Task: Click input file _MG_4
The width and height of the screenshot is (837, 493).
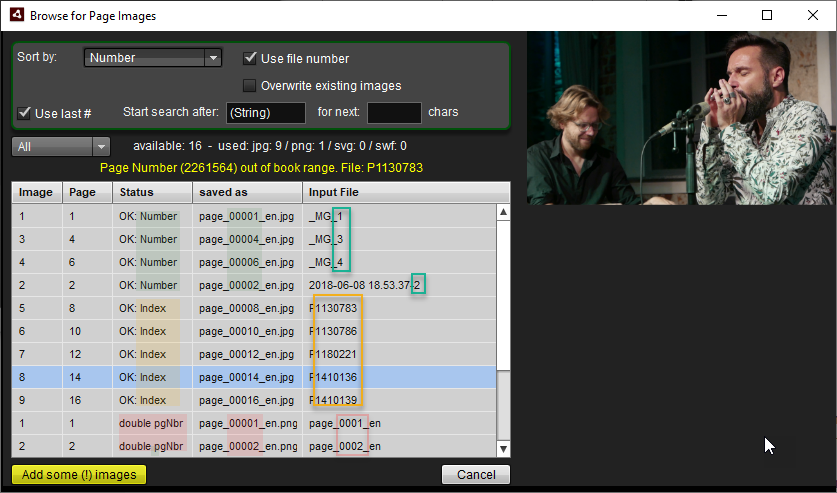Action: [326, 263]
